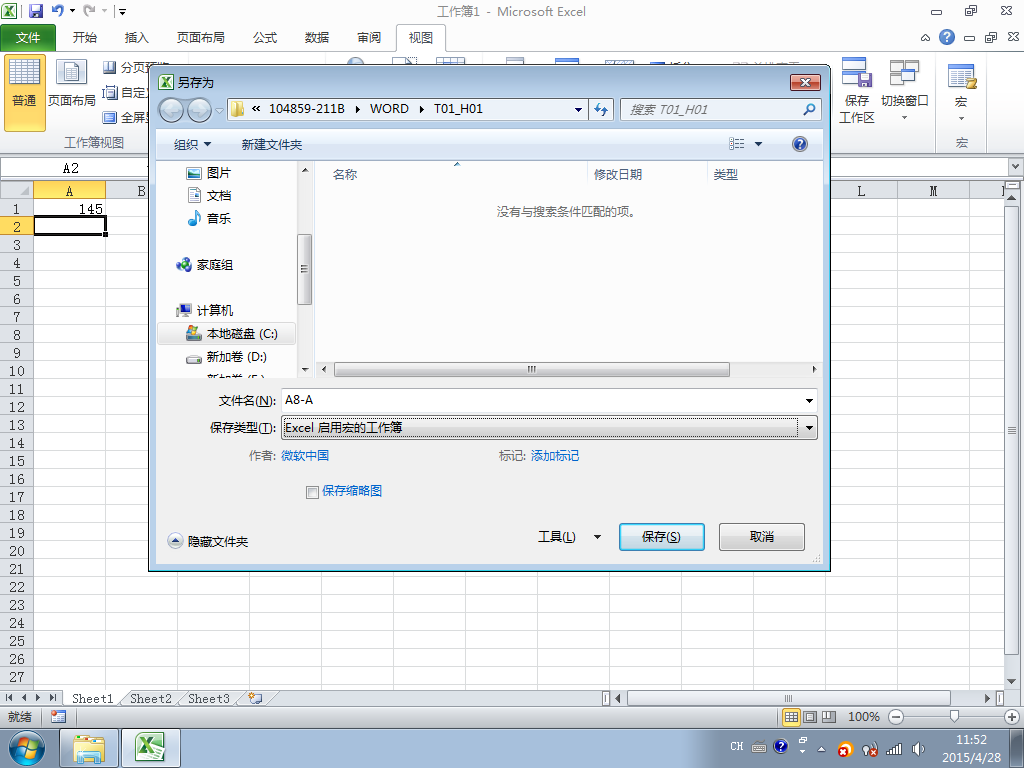Open the 保存类型 dropdown list
Screen dimensions: 1024x768
click(809, 428)
